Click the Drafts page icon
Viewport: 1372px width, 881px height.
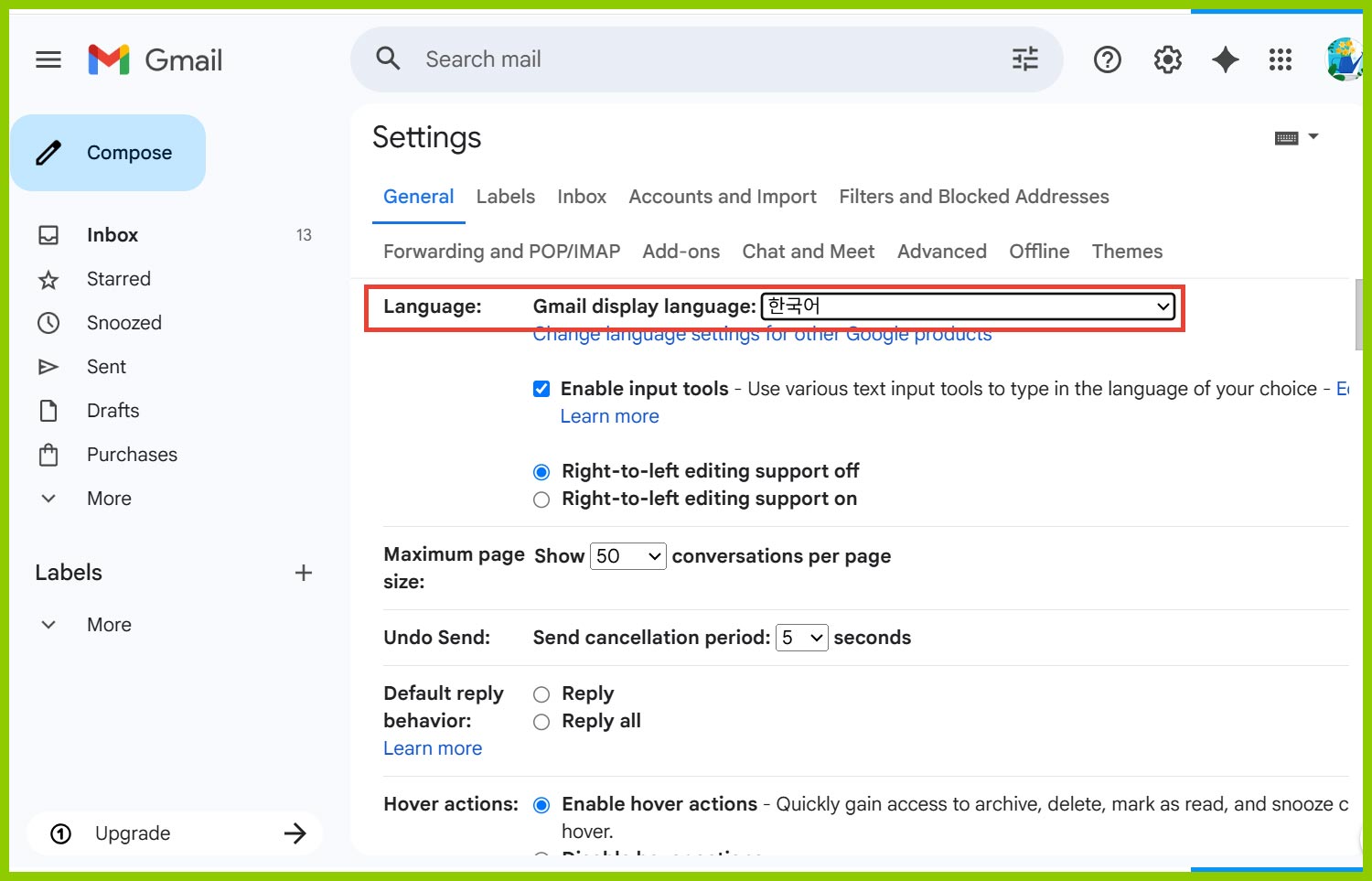[48, 411]
